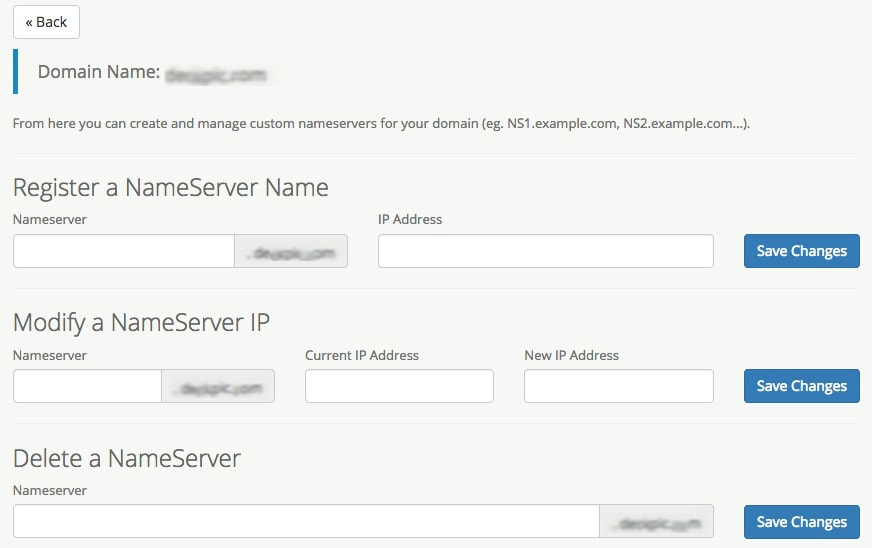Click the Current IP Address input box
Viewport: 872px width, 548px height.
pos(399,386)
